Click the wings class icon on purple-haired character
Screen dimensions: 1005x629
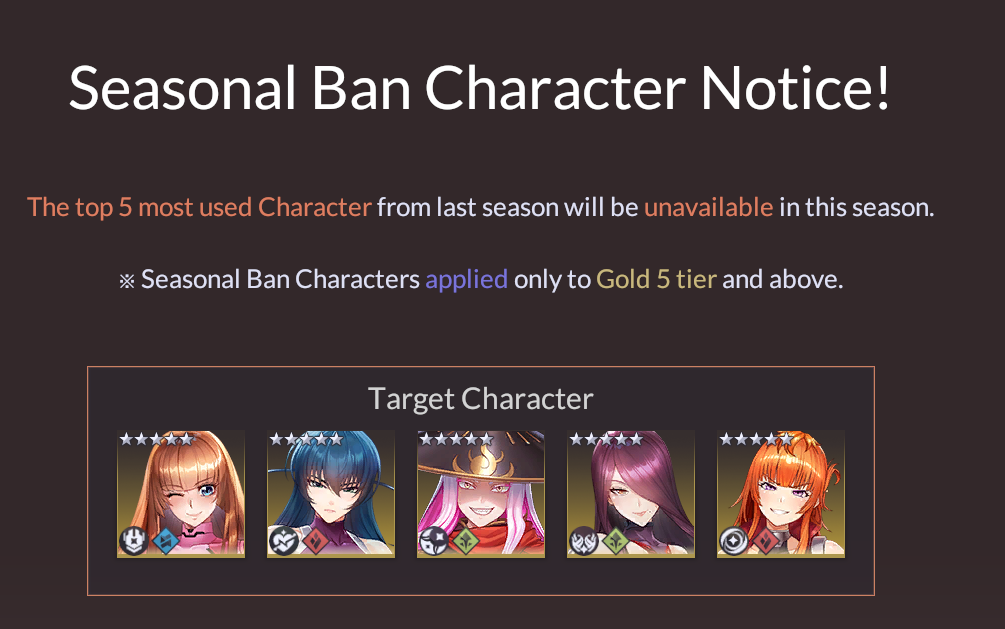click(x=583, y=541)
